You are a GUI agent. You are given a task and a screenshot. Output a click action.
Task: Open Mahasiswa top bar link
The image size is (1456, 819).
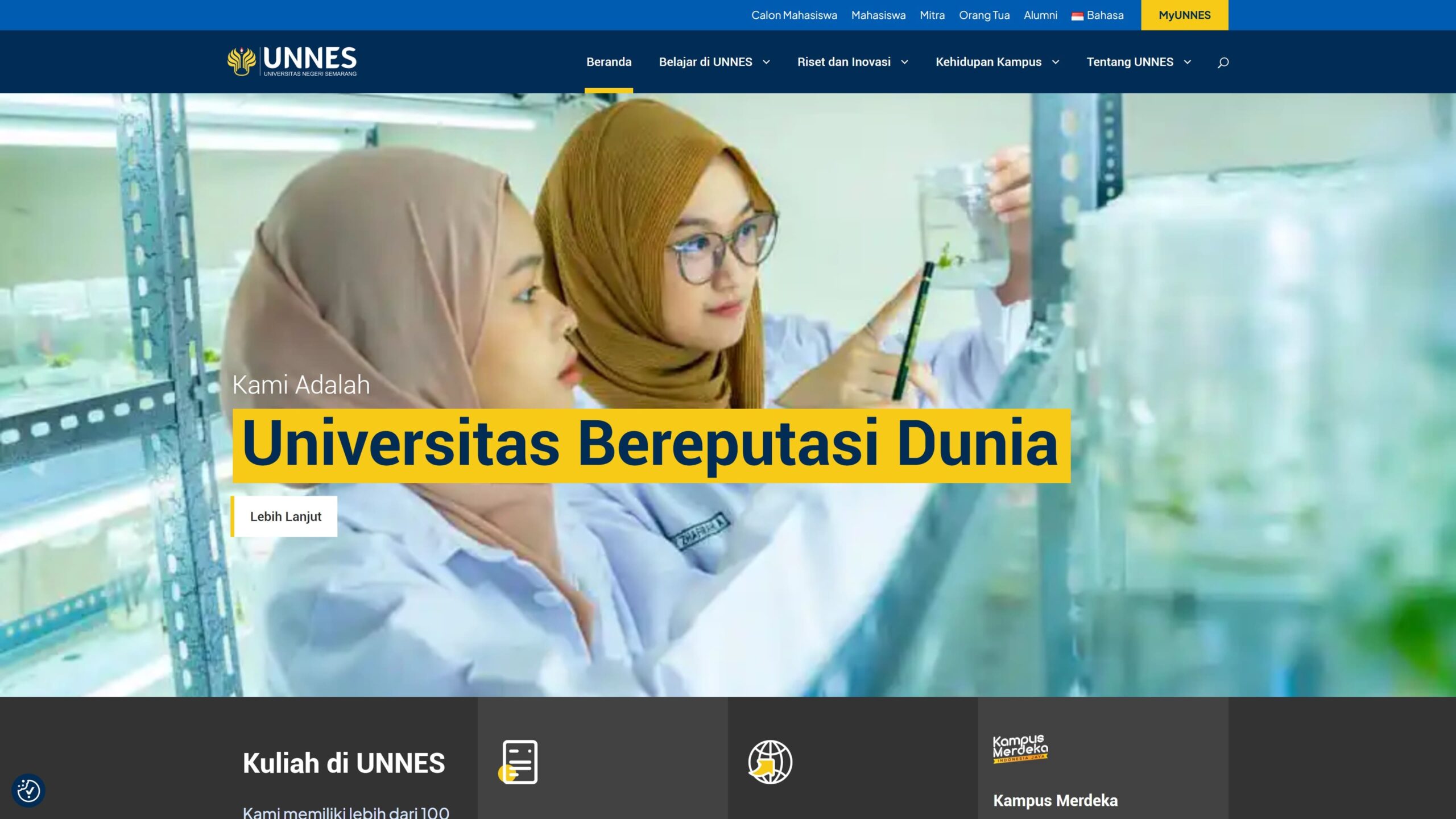pyautogui.click(x=878, y=15)
